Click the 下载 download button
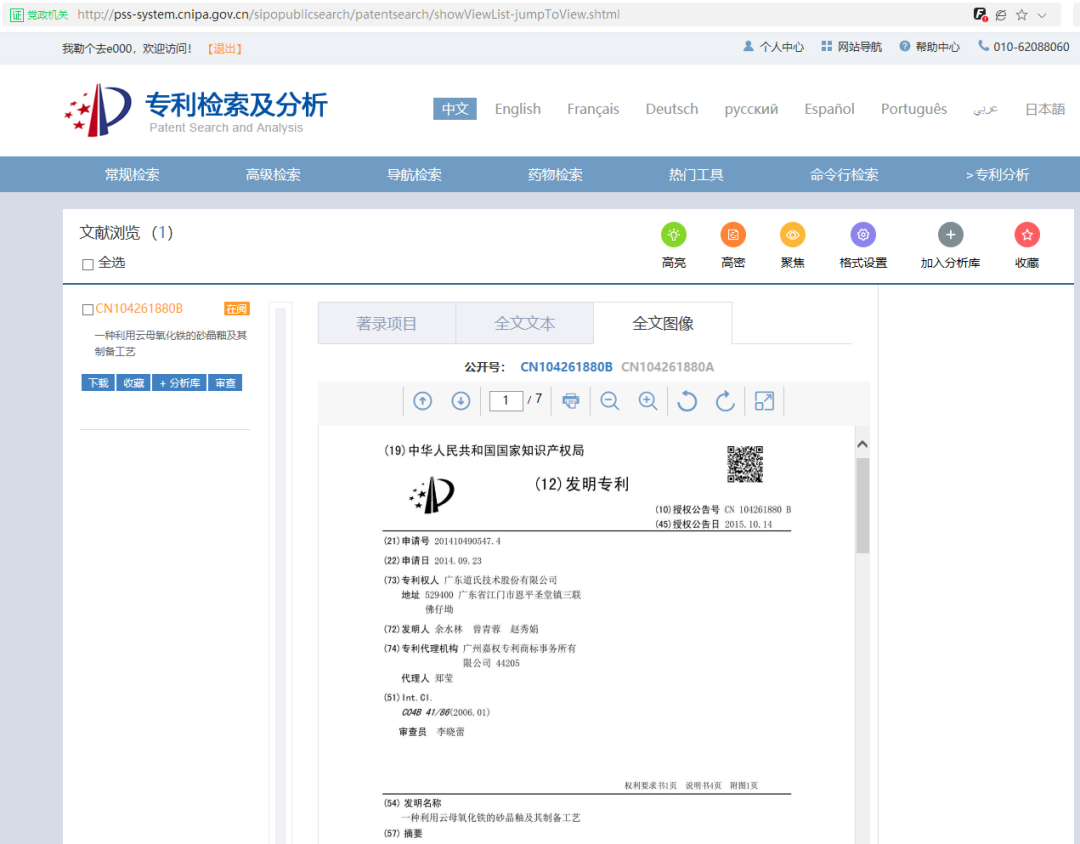 (97, 382)
